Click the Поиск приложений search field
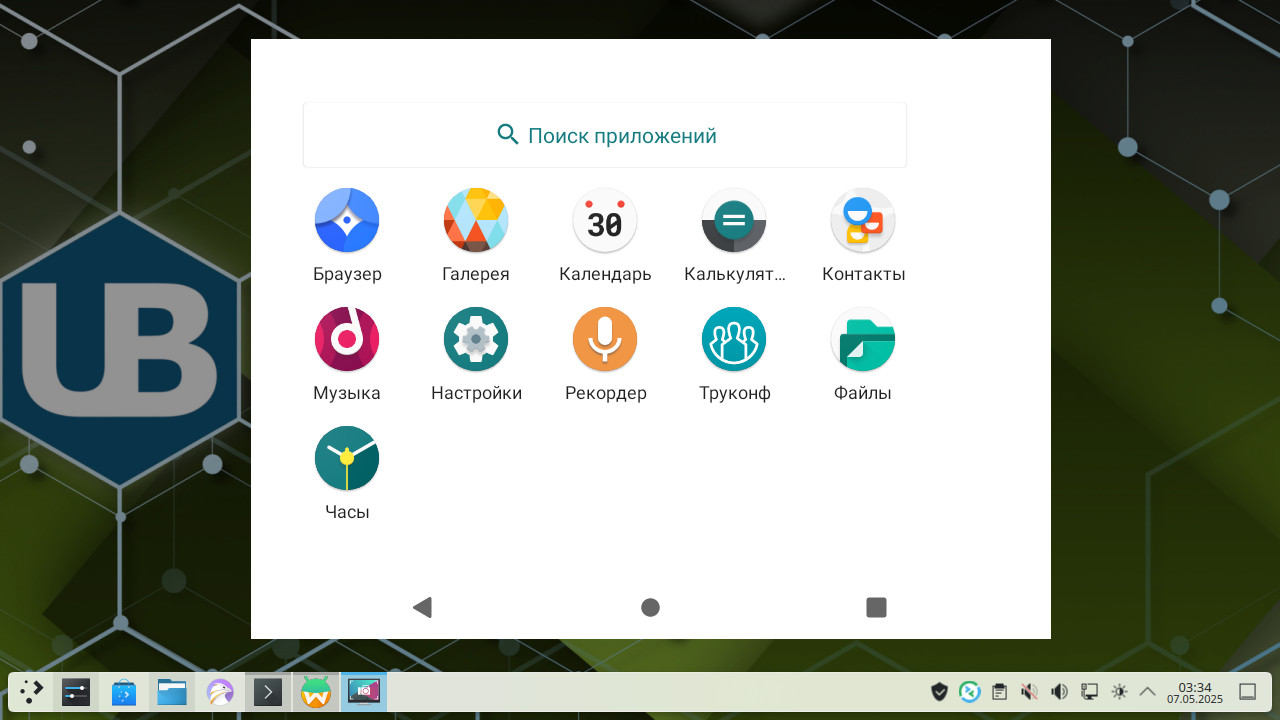The width and height of the screenshot is (1280, 720). 605,135
